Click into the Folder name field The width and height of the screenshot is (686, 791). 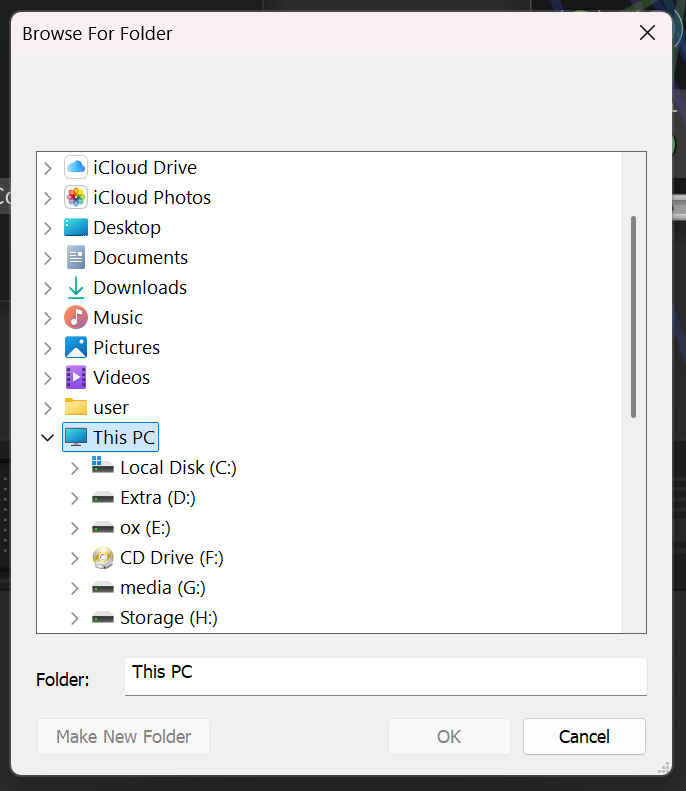click(x=386, y=676)
